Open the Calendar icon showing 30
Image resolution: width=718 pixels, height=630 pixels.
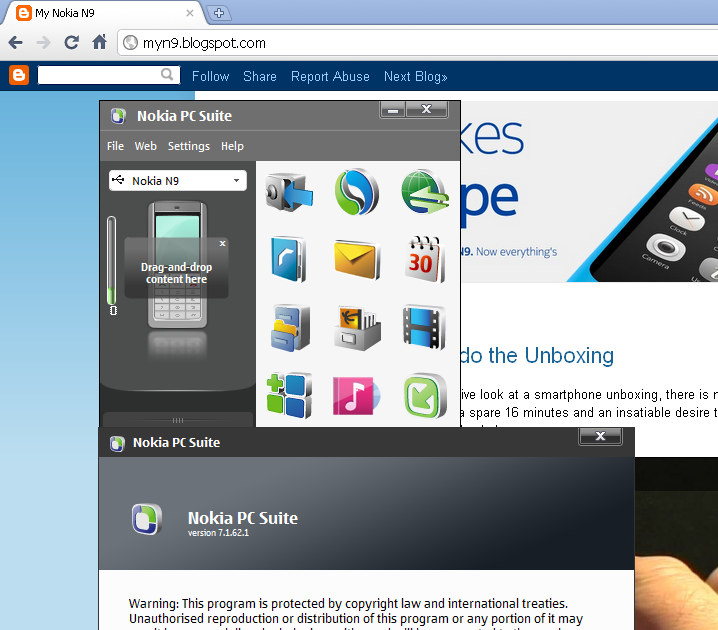424,259
